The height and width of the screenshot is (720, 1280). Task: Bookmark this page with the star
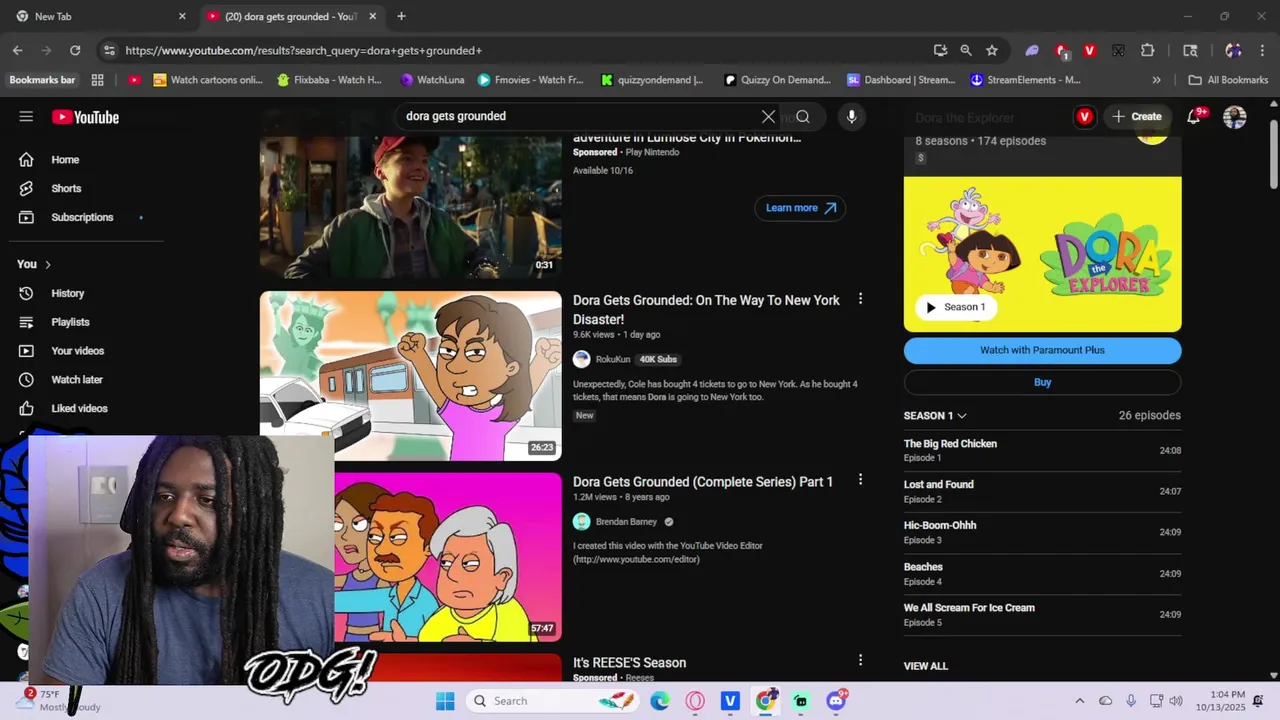(992, 50)
